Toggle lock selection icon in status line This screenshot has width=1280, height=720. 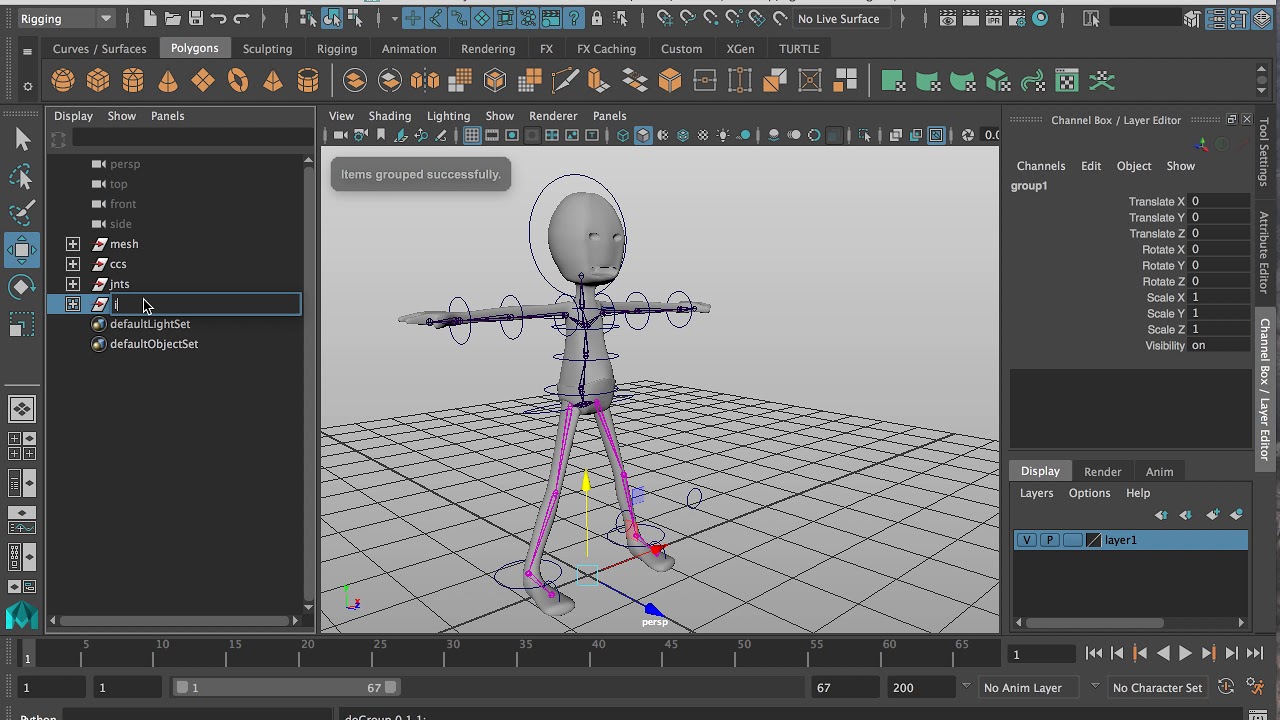coord(597,18)
